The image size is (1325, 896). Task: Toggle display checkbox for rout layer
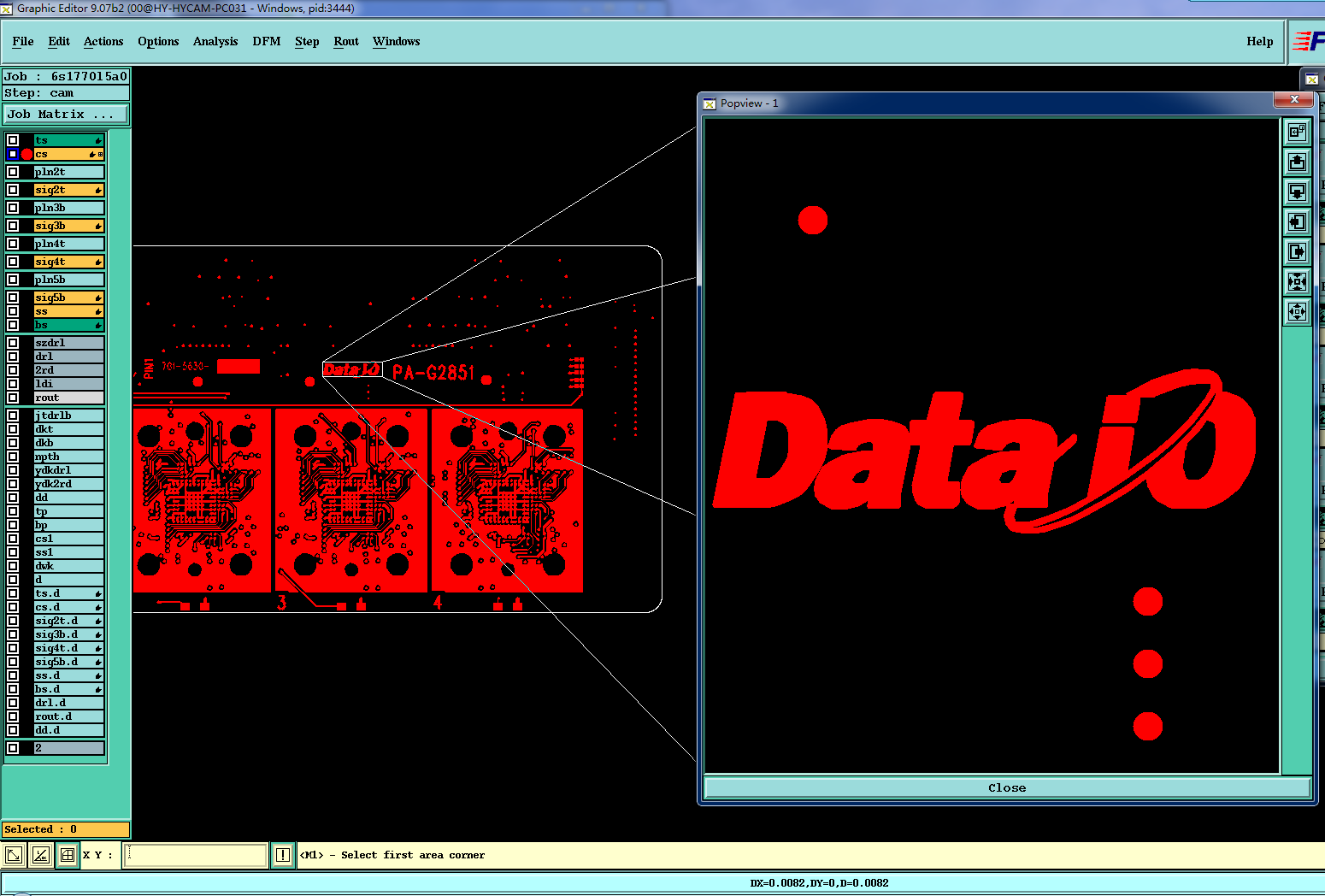(x=13, y=398)
